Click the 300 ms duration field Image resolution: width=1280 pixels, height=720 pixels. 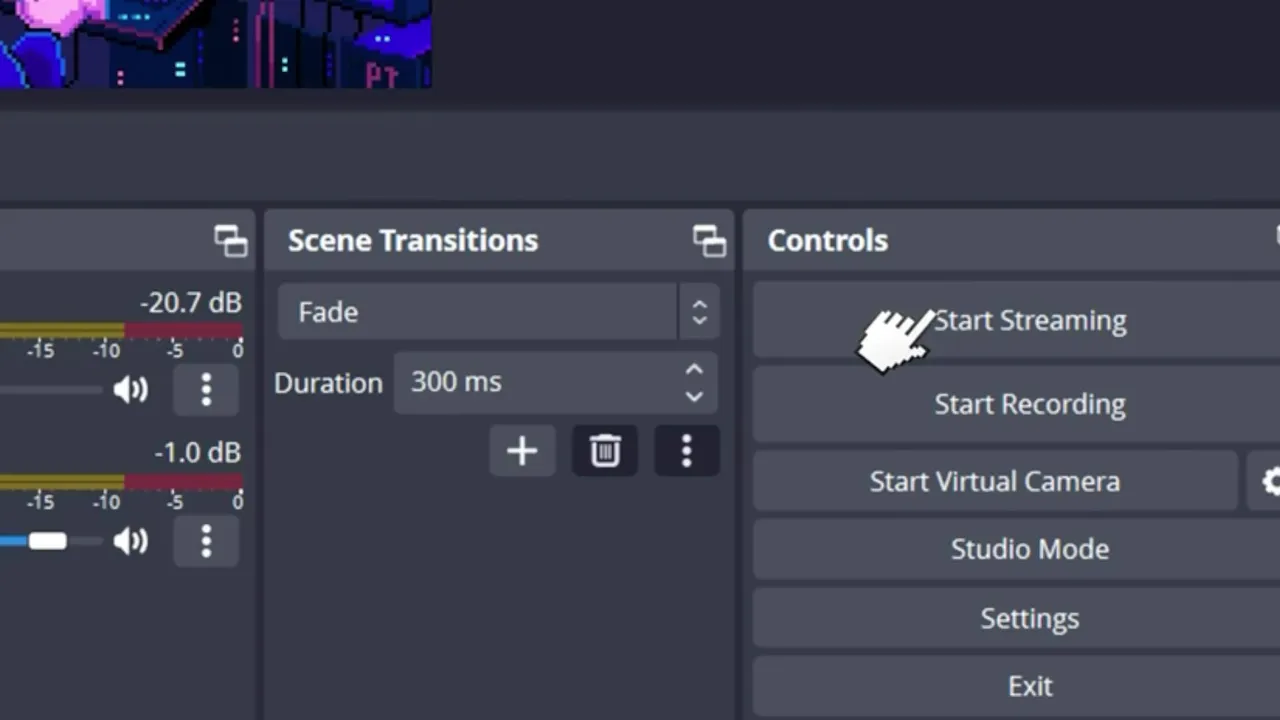(535, 382)
